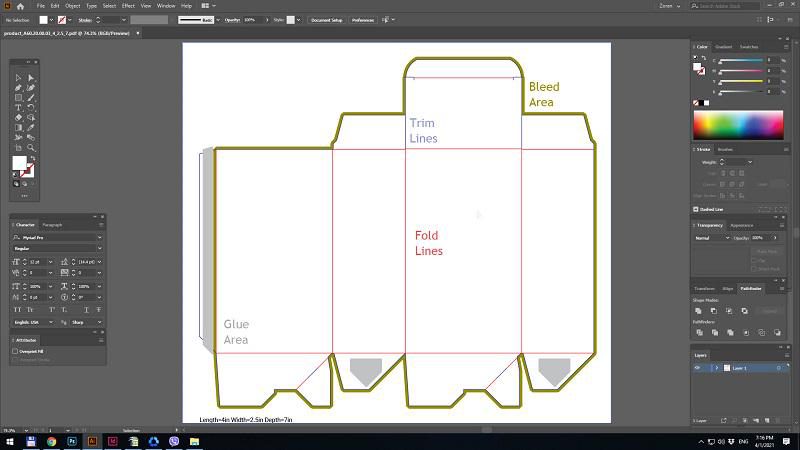Click the Unite shape mode icon
800x450 pixels.
click(698, 311)
